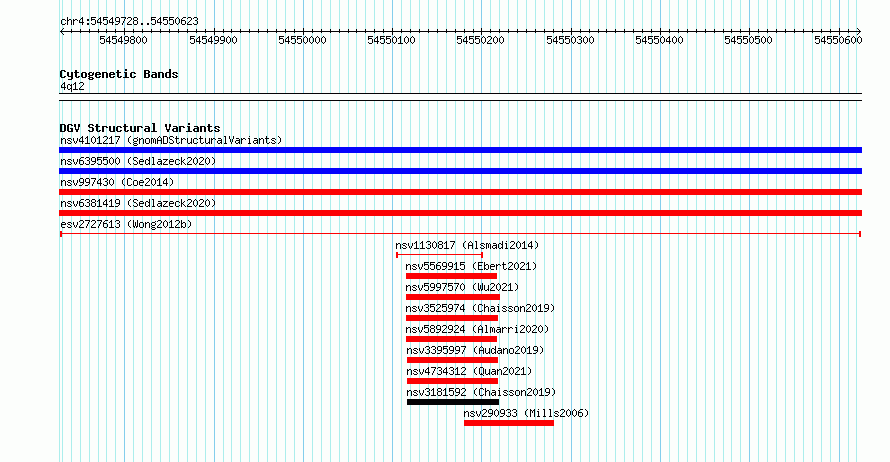Click the chr4:54549728..54550623 region label
This screenshot has height=462, width=890.
[129, 21]
